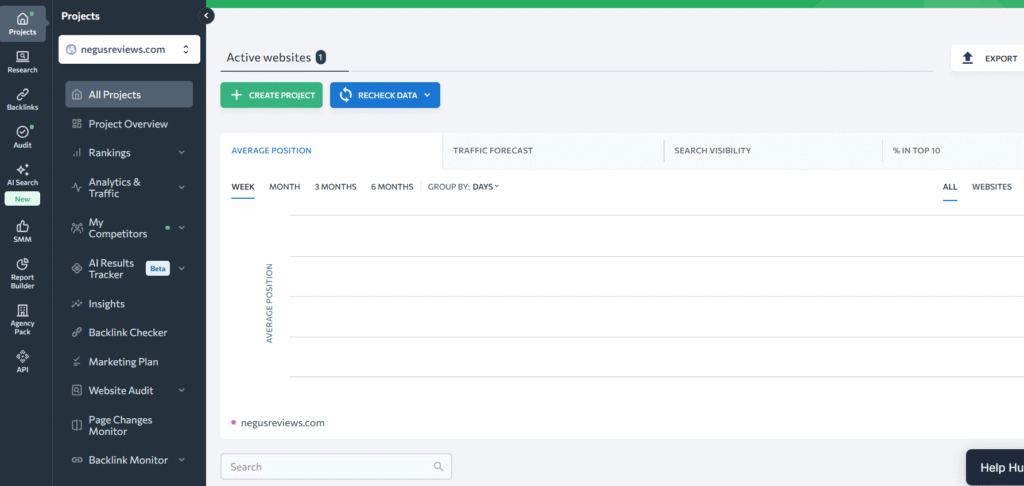The height and width of the screenshot is (486, 1024).
Task: Open the Recheck Data dropdown arrow
Action: (427, 95)
